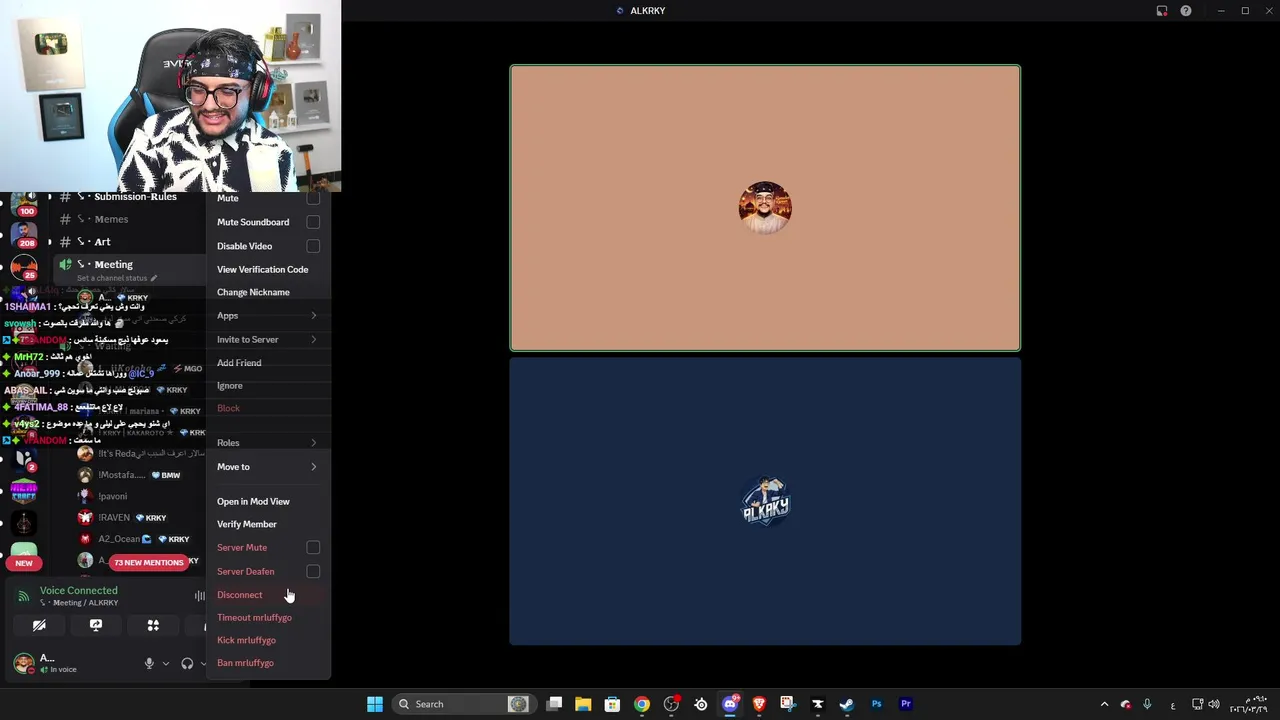The height and width of the screenshot is (720, 1280).
Task: Open Google Chrome from the taskbar
Action: click(642, 704)
